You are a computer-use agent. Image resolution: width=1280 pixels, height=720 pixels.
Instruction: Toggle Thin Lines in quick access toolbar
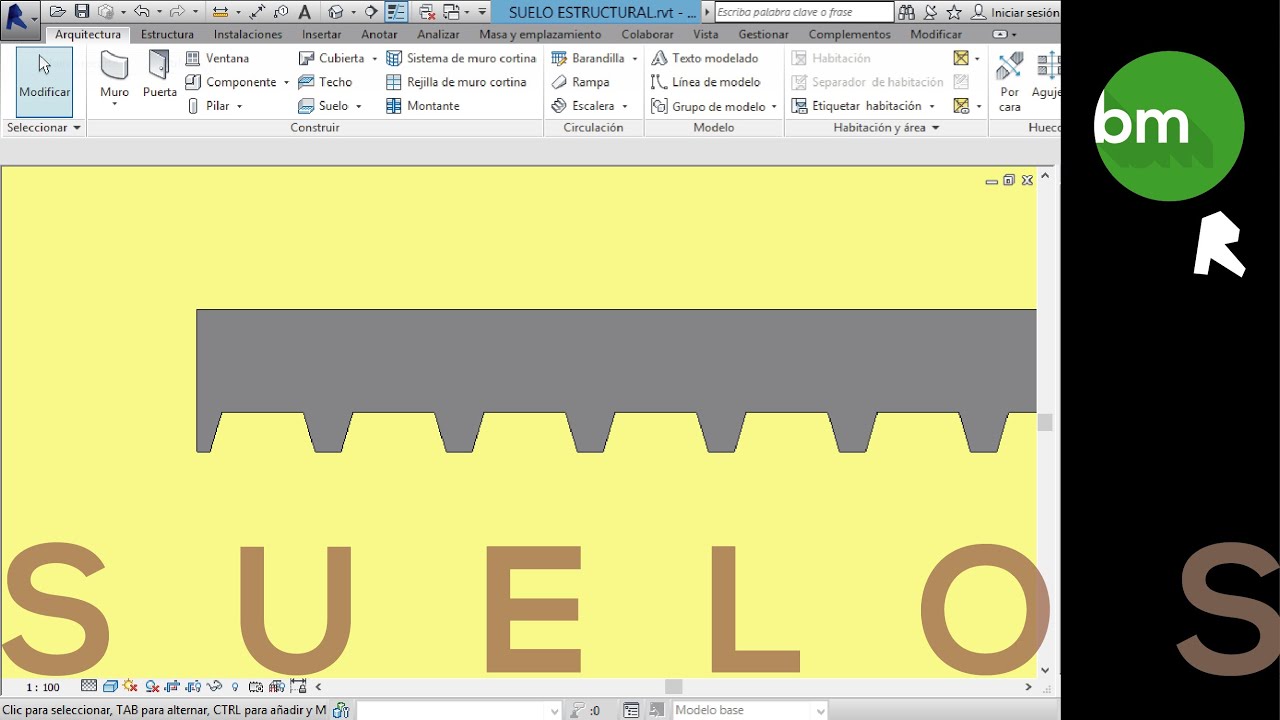(396, 12)
